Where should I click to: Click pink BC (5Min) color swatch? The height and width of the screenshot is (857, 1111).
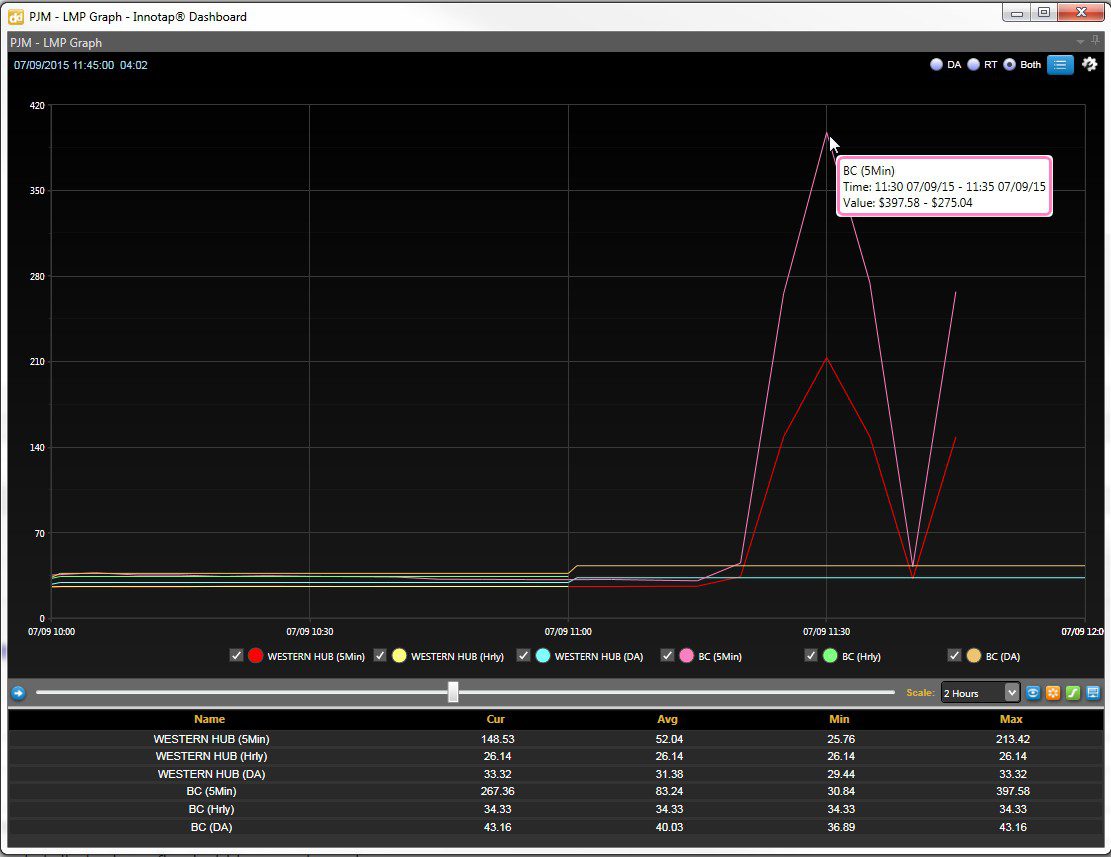687,656
